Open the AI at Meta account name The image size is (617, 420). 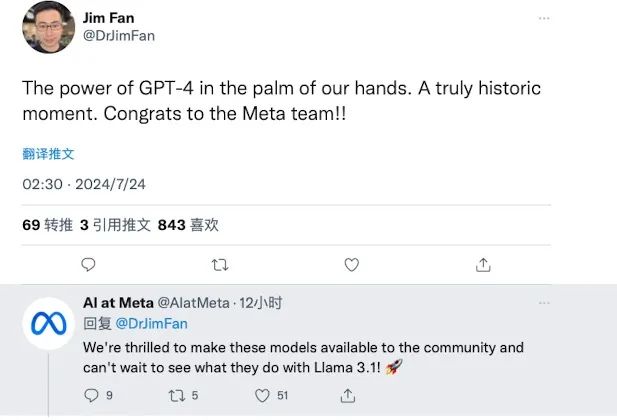click(118, 302)
